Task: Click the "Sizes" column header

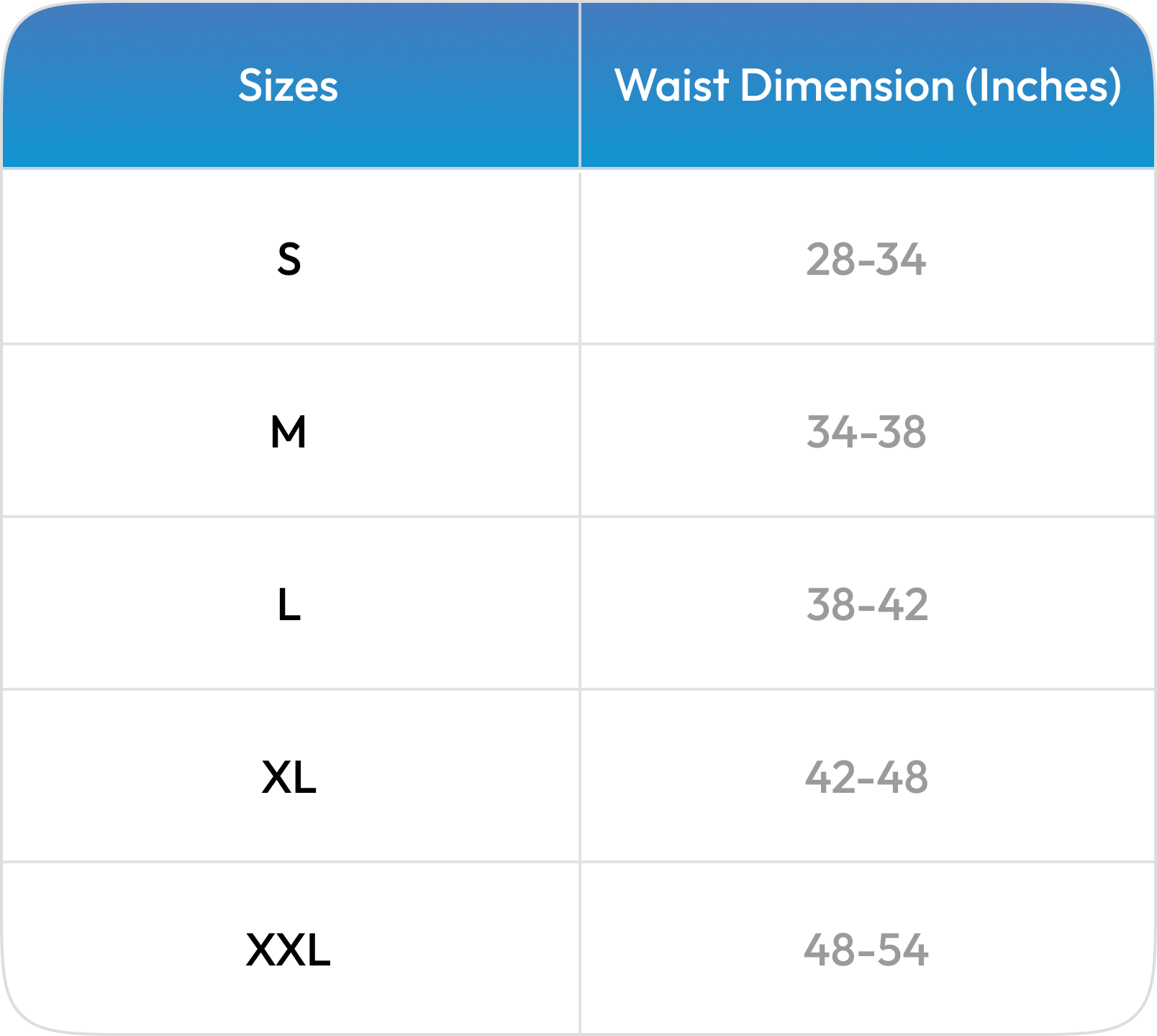Action: (x=288, y=86)
